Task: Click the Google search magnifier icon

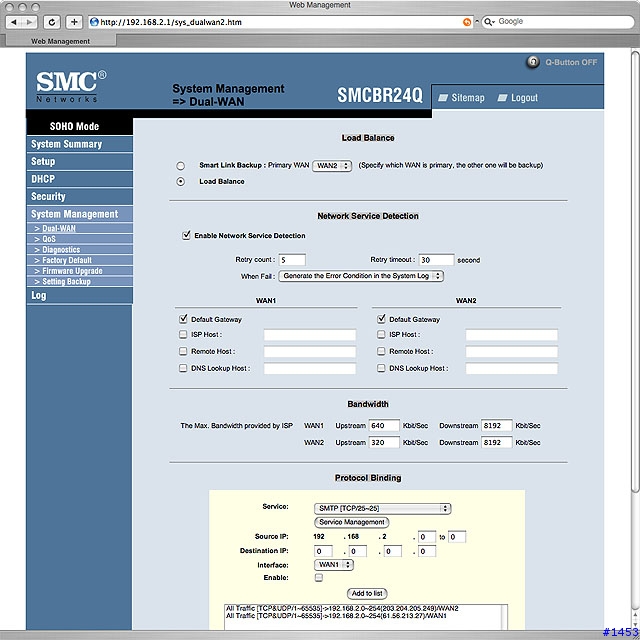Action: (x=489, y=22)
